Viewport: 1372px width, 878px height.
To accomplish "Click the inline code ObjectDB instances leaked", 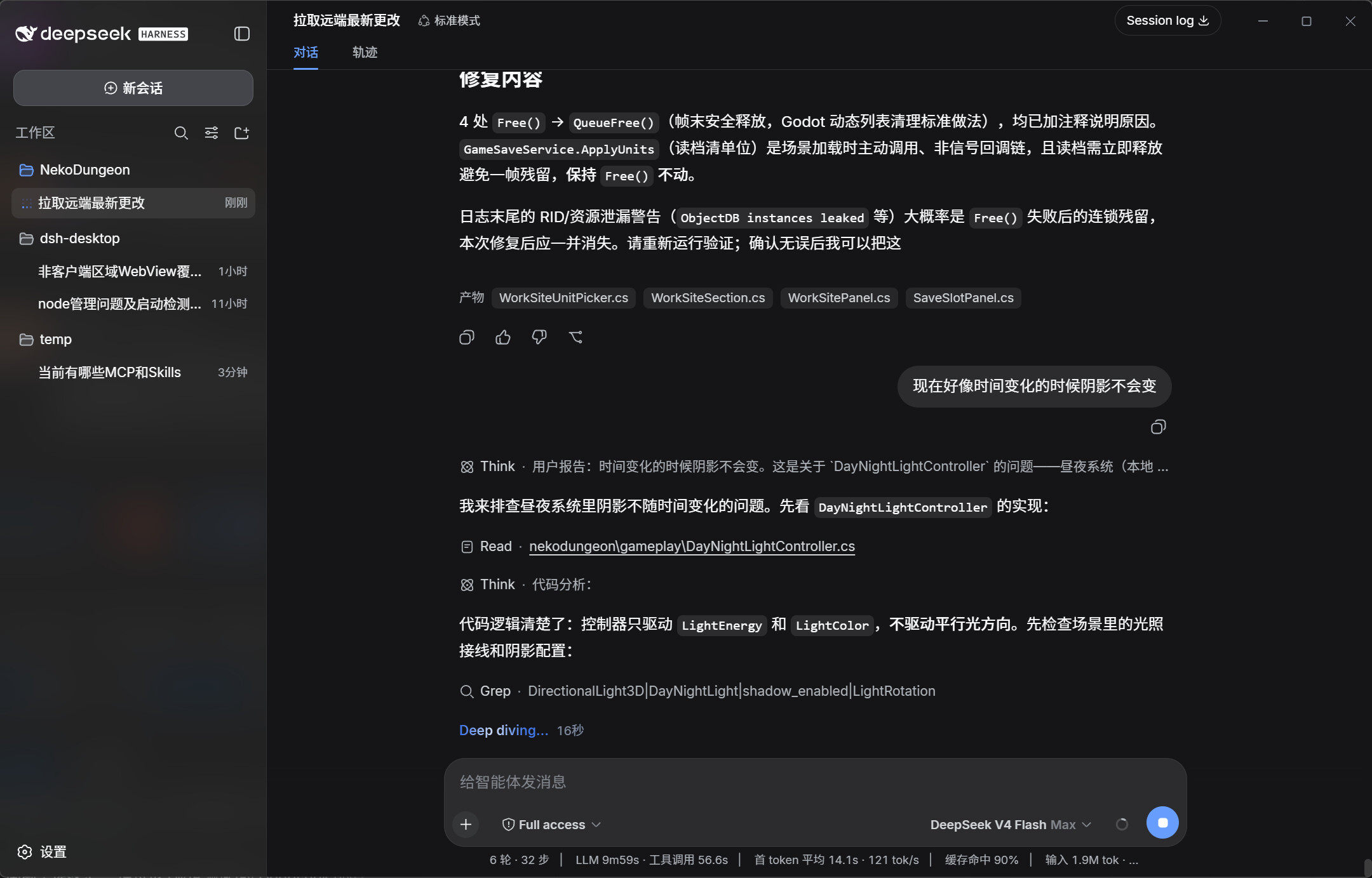I will click(772, 218).
